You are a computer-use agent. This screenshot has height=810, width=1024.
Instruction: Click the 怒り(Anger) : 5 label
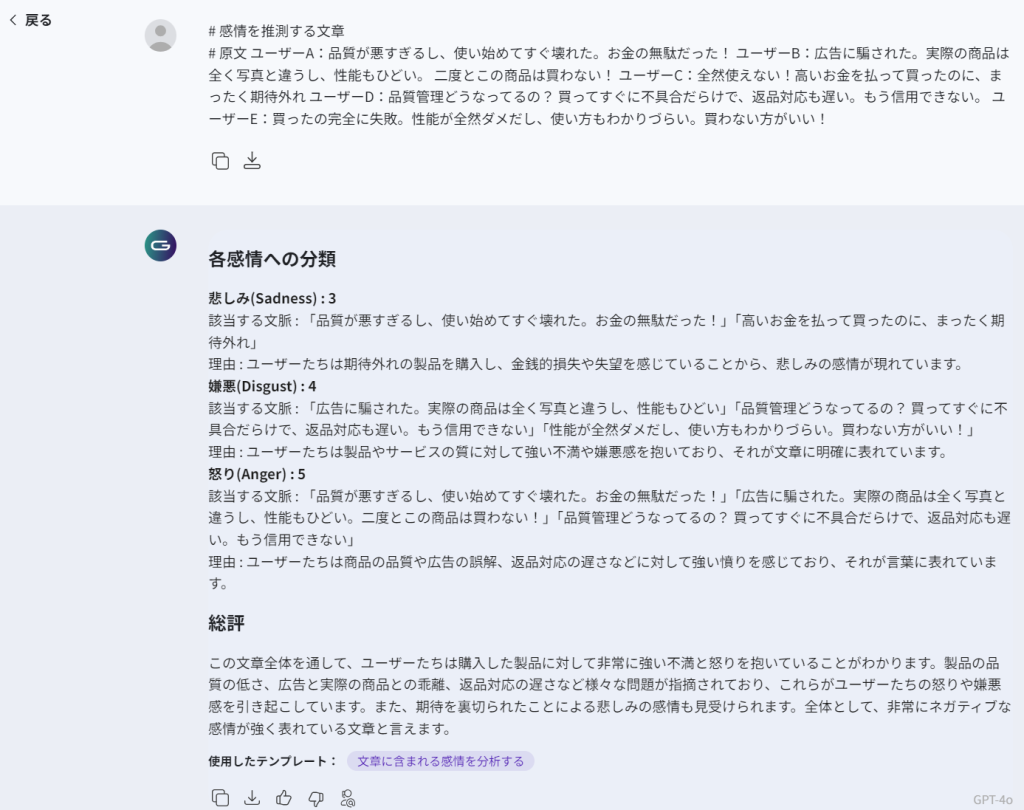[x=257, y=474]
